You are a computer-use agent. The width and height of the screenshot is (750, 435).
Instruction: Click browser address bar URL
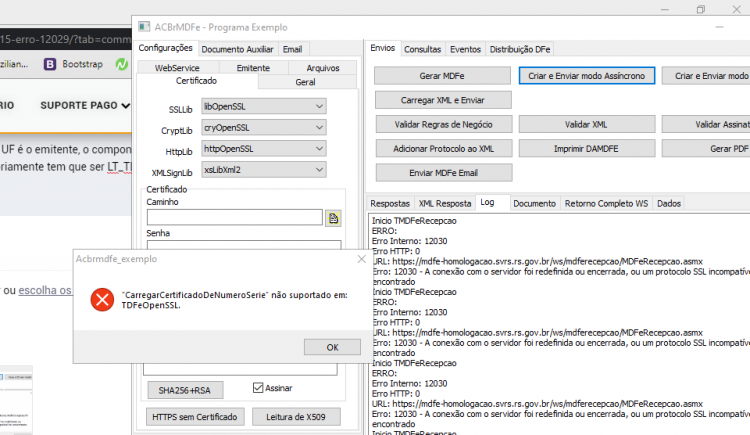point(66,39)
